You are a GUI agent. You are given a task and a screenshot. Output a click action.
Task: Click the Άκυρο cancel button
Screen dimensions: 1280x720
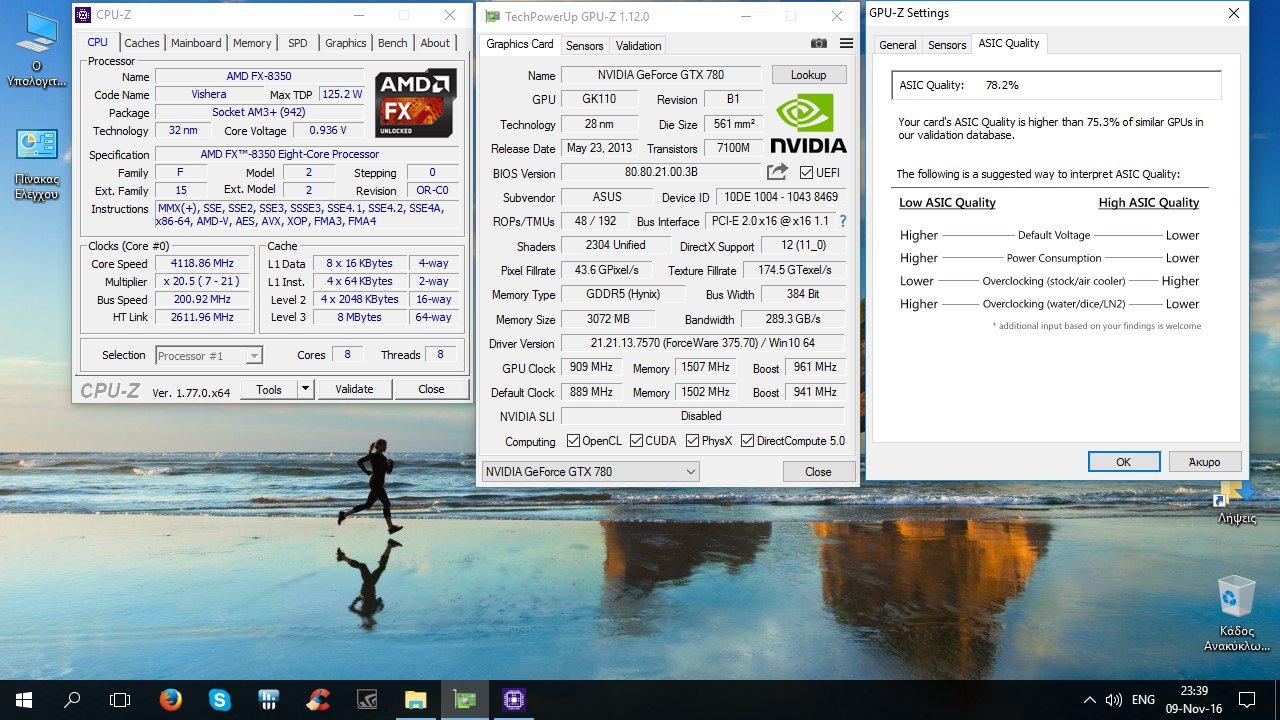[1205, 462]
